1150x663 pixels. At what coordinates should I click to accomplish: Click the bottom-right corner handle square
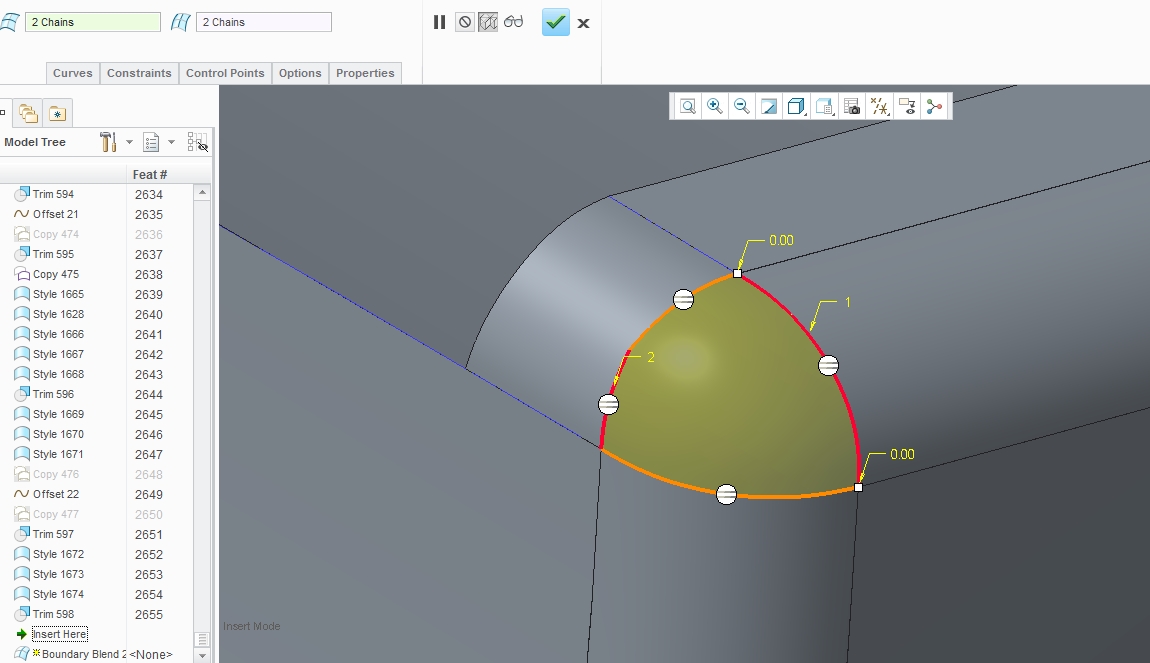coord(858,488)
